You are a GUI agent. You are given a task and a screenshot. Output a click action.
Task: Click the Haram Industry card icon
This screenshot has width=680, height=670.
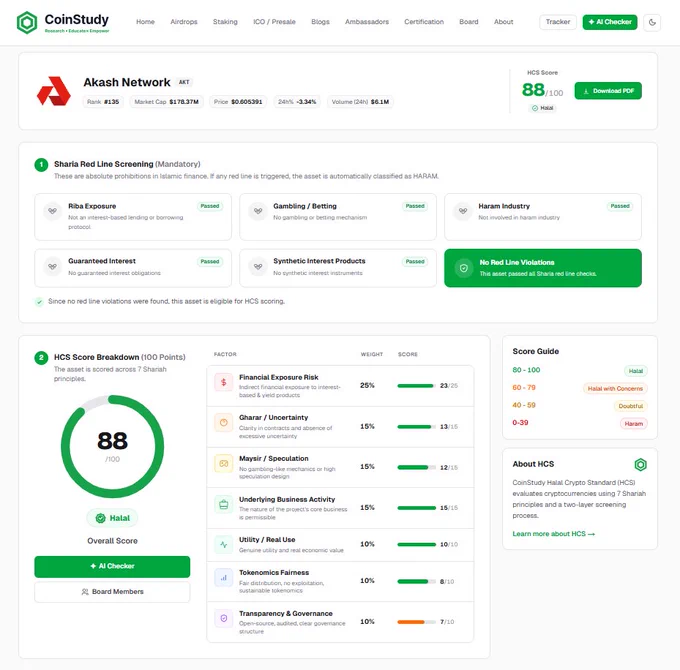coord(463,211)
